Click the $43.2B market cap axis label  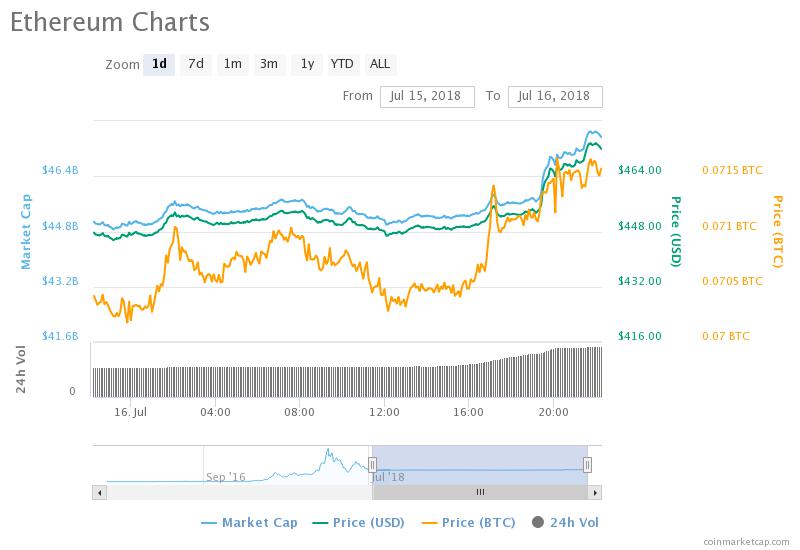[x=60, y=281]
